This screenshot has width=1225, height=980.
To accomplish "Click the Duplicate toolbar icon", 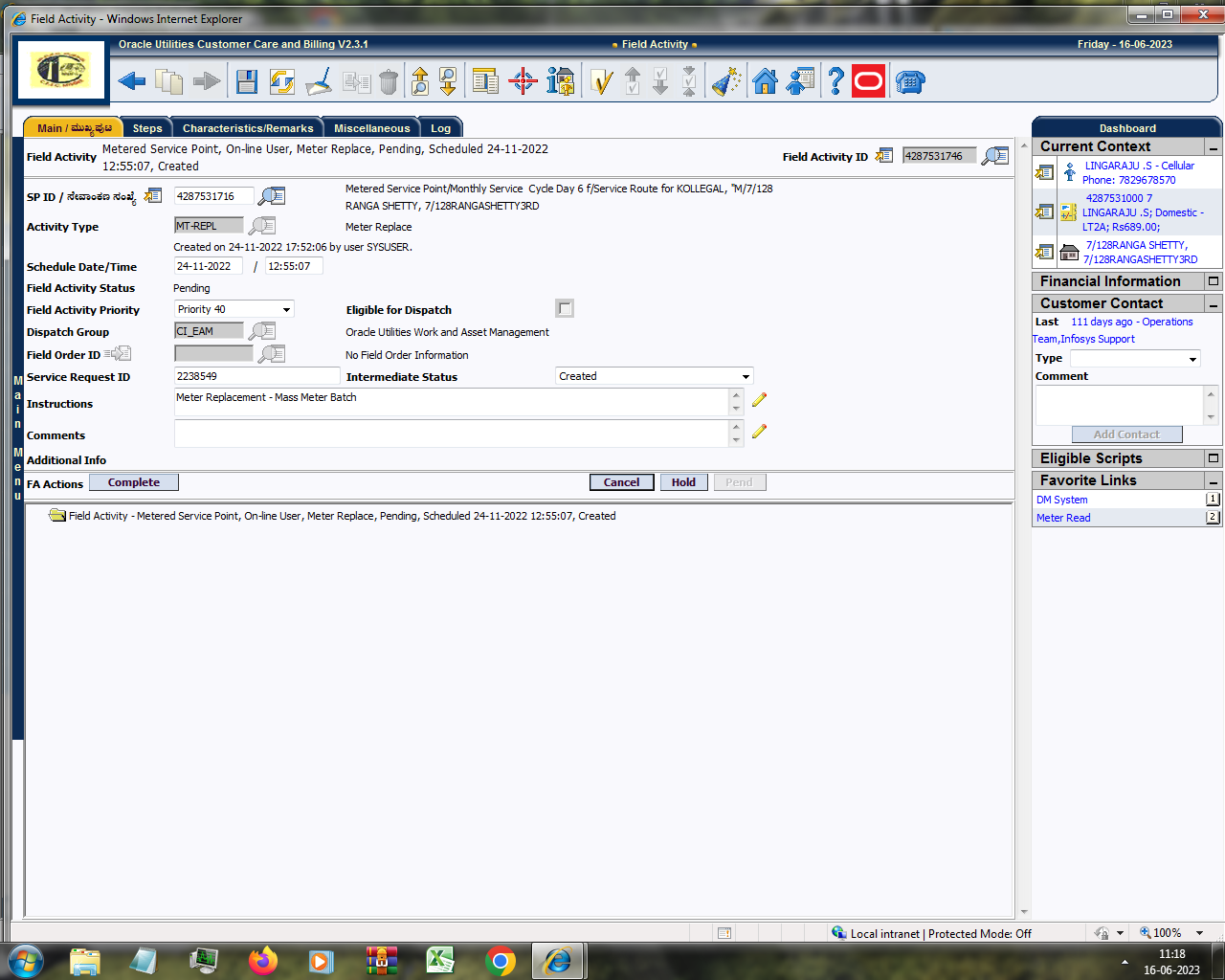I will (357, 83).
